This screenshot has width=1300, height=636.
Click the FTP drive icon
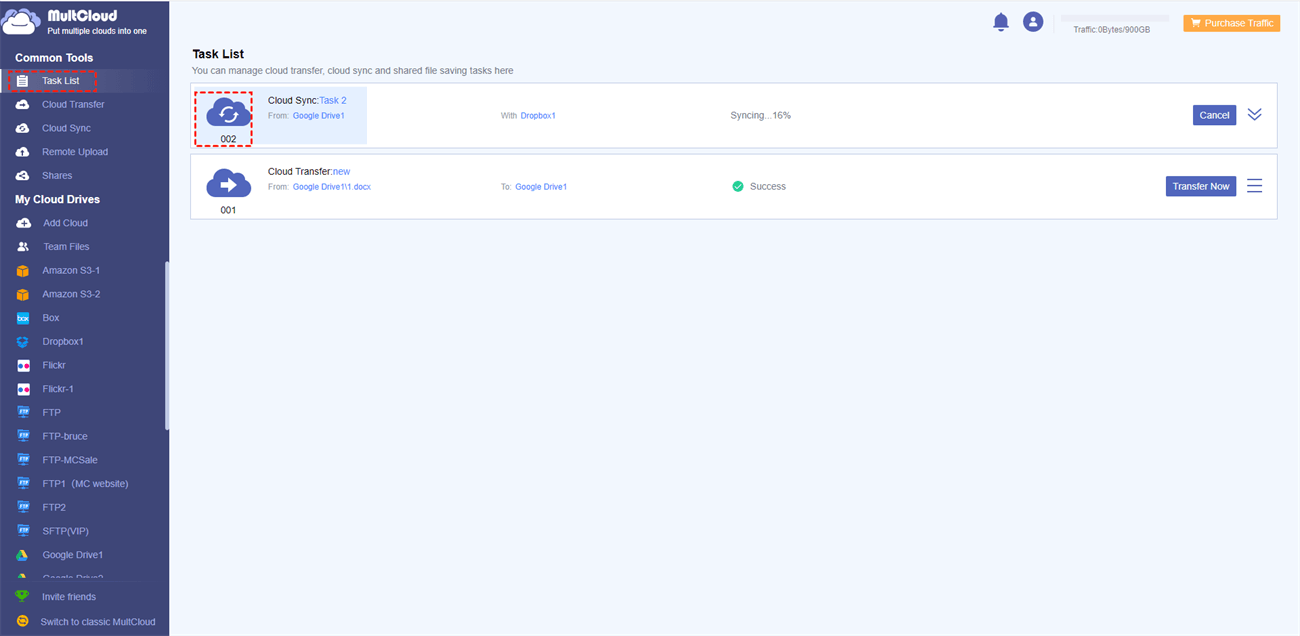tap(22, 413)
